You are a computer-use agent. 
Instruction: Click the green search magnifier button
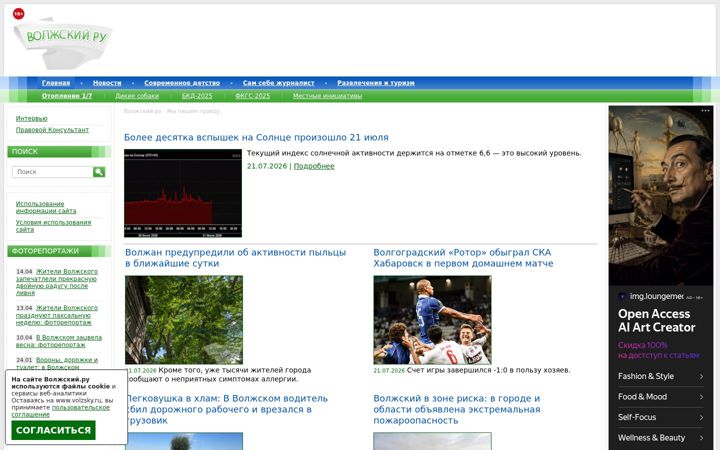point(99,172)
